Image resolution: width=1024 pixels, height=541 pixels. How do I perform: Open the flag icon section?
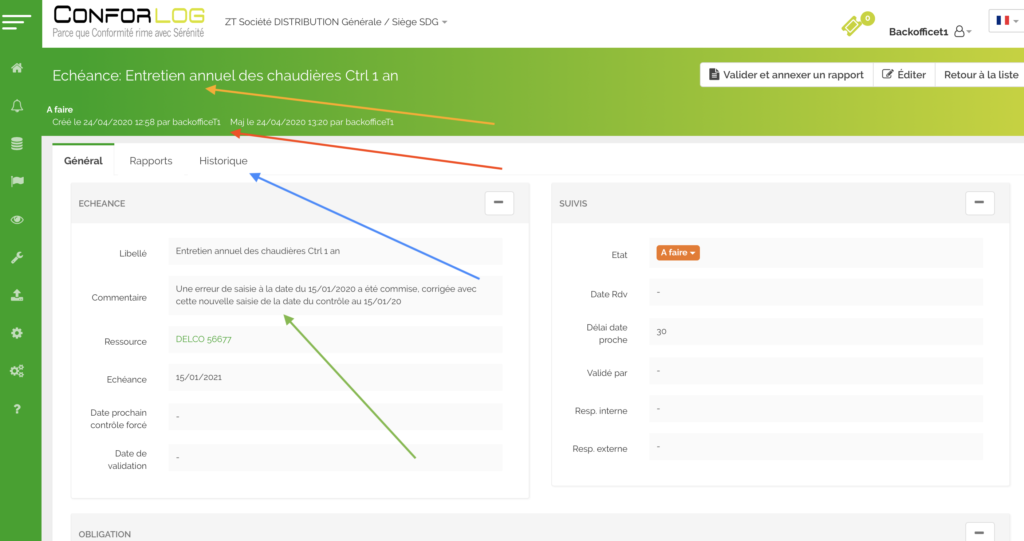[x=17, y=182]
